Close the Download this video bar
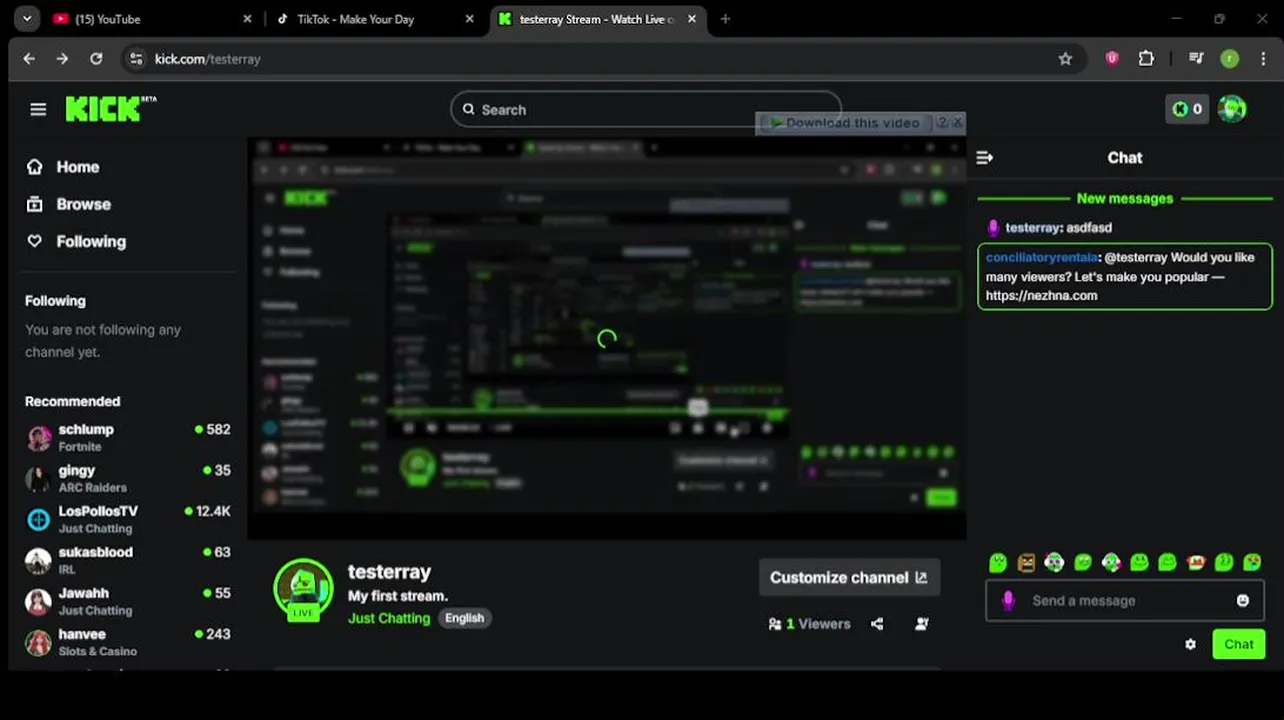1284x720 pixels. (958, 123)
